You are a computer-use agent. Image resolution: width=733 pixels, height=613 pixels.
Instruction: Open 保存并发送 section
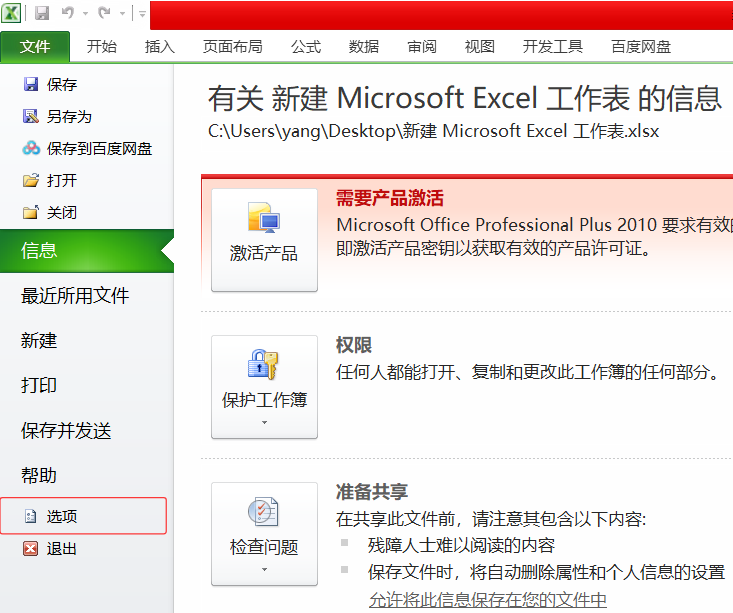[x=66, y=431]
